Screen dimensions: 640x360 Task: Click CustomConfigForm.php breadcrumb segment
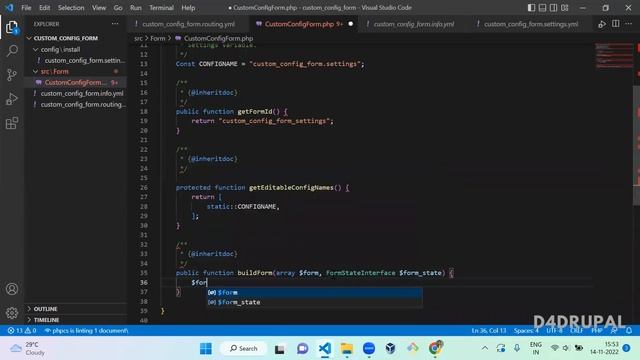click(x=218, y=38)
